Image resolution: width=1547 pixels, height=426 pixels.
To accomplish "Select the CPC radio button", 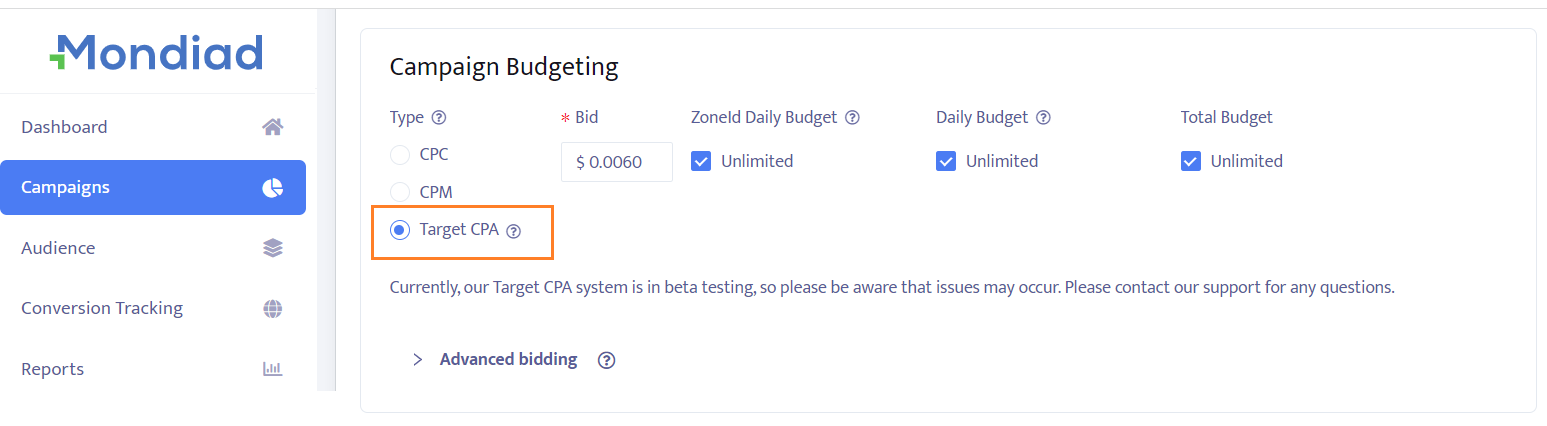I will [400, 155].
